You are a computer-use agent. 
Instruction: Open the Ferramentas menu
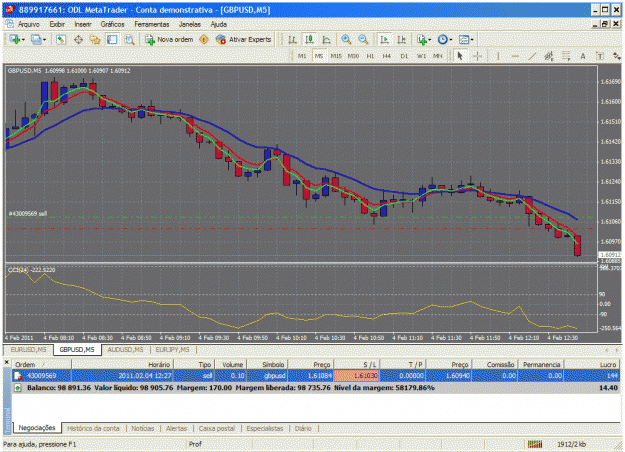pos(151,24)
